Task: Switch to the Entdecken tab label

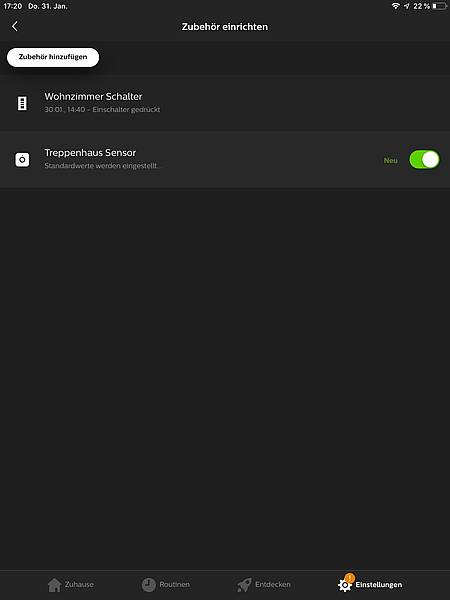Action: coord(273,584)
